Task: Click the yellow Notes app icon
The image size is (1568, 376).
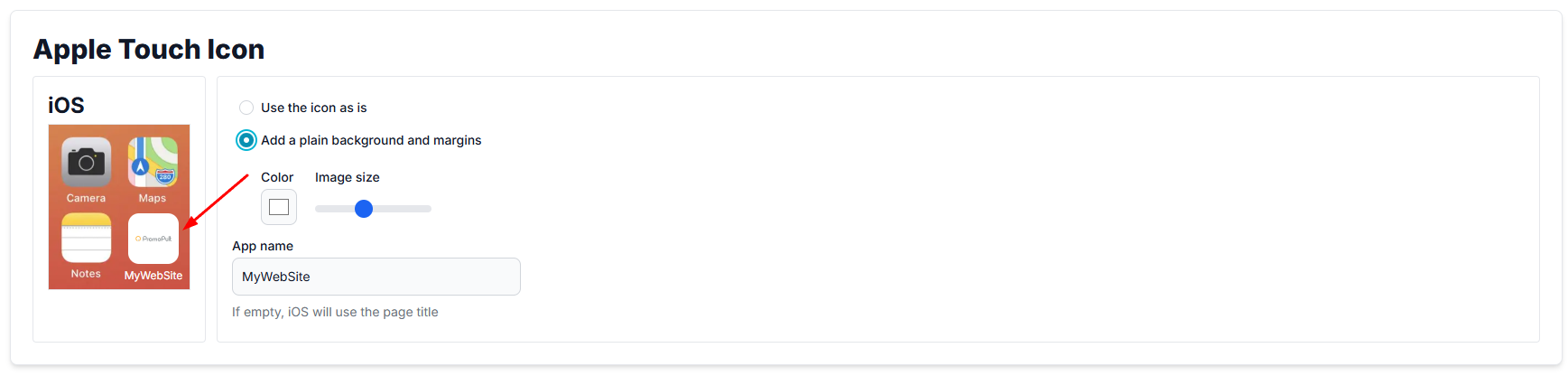Action: coord(87,238)
